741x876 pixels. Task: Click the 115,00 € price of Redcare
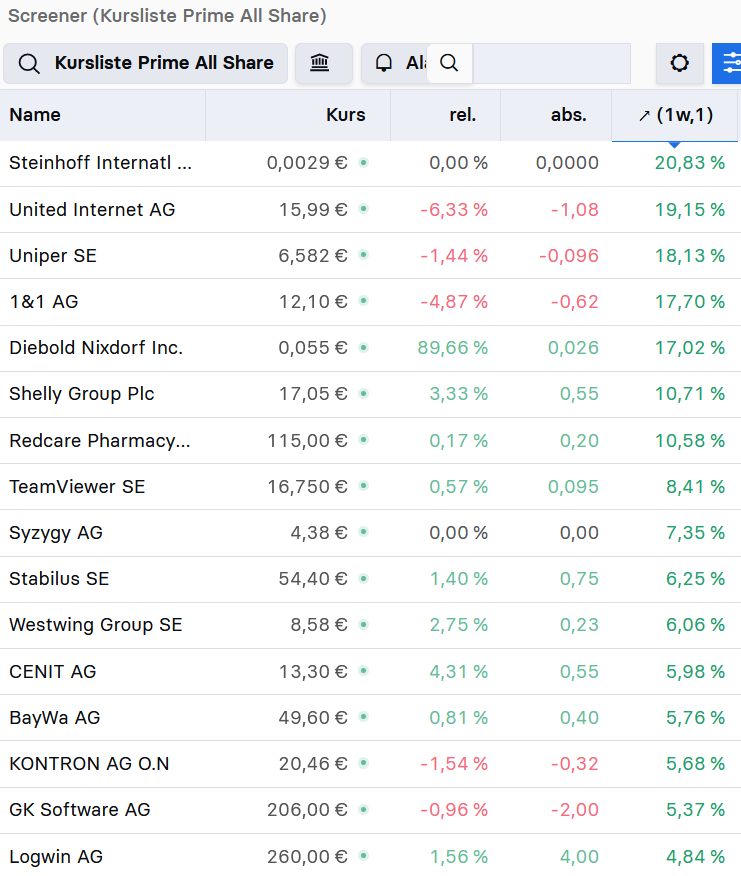(307, 440)
